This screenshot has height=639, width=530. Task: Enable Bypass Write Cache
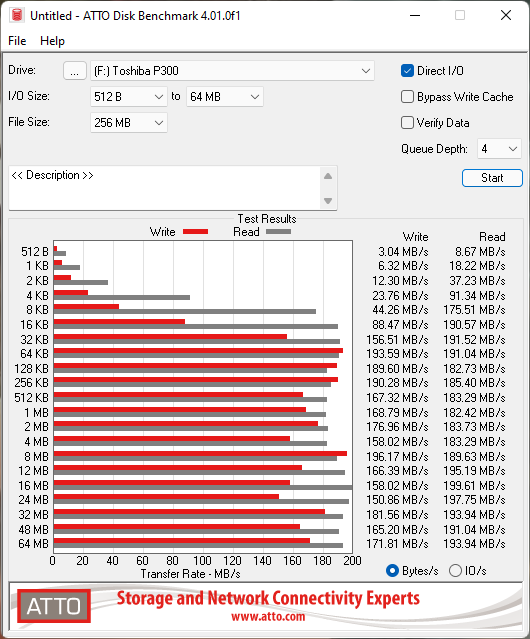tap(407, 97)
